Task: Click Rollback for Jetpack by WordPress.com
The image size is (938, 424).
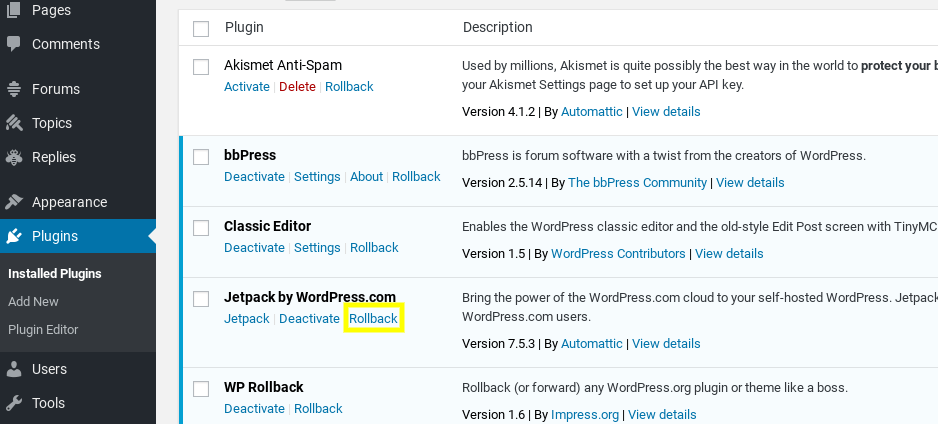Action: tap(374, 319)
